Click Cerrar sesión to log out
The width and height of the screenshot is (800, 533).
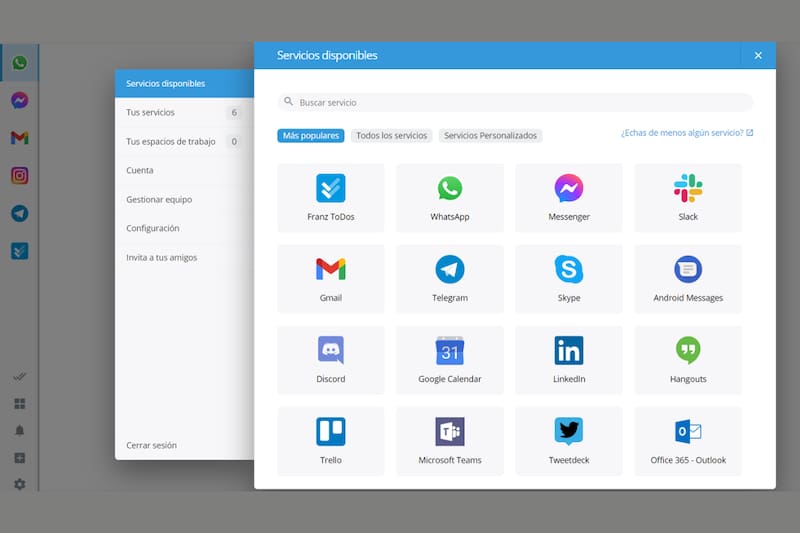(152, 445)
